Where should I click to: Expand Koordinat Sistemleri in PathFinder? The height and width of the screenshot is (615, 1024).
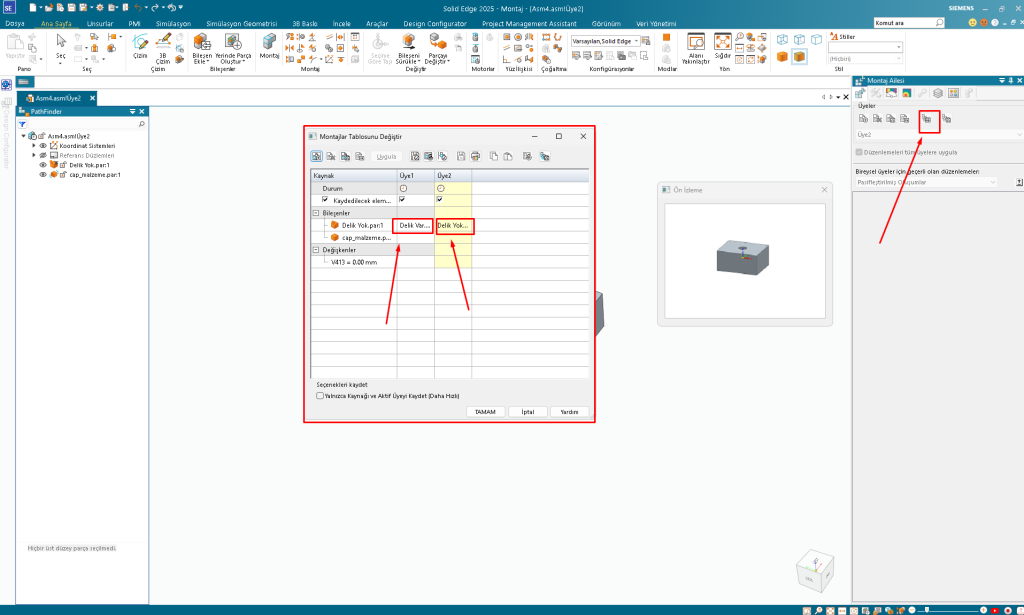tap(33, 145)
